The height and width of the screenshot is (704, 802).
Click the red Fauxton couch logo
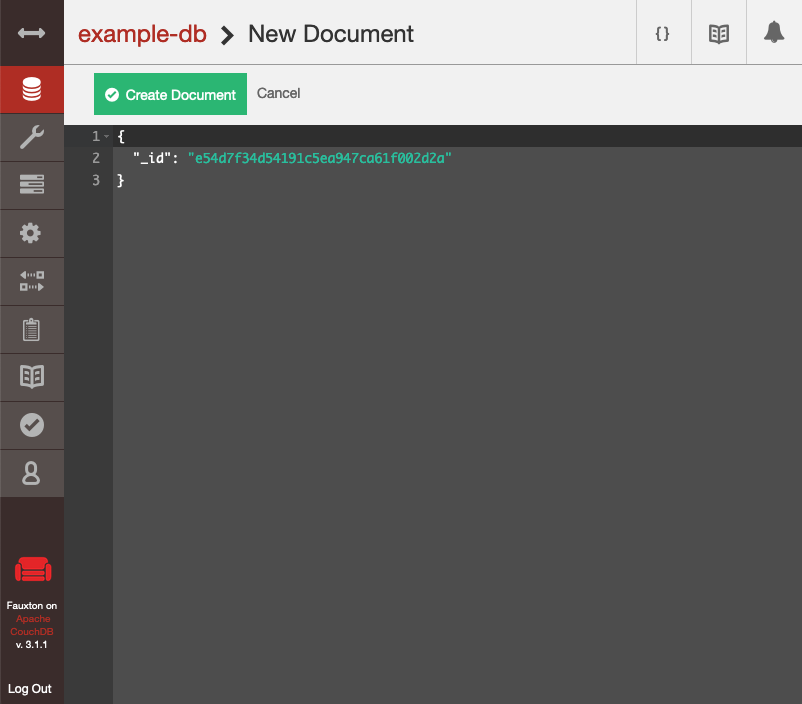click(x=32, y=569)
